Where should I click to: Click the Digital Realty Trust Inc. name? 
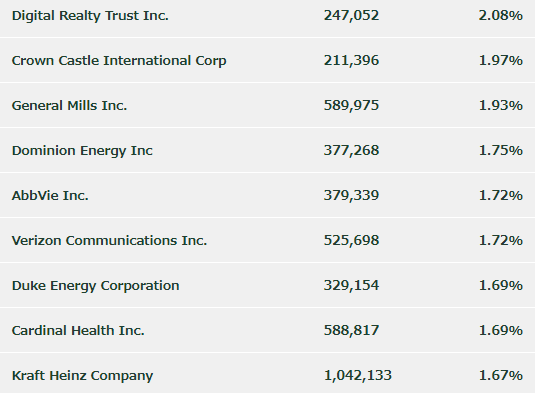point(90,16)
